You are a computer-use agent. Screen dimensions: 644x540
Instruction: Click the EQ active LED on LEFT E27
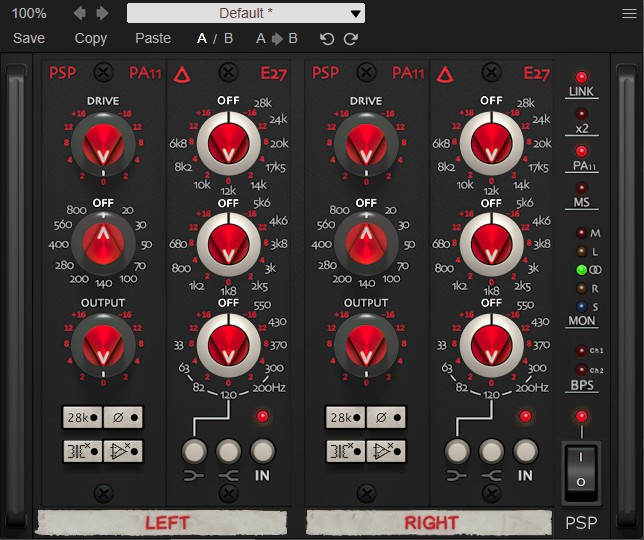262,416
